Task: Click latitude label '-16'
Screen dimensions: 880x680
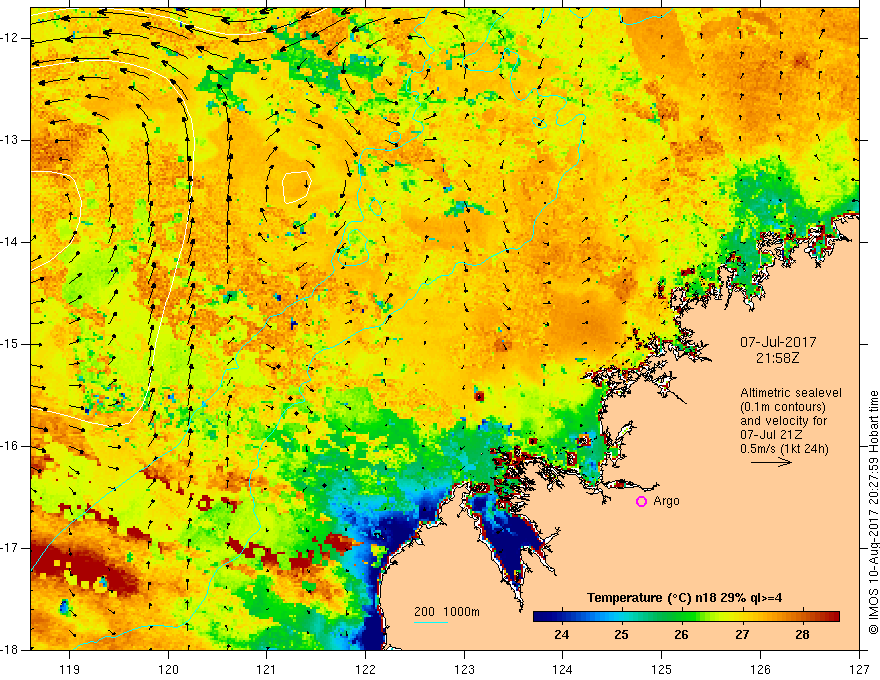Action: (11, 447)
